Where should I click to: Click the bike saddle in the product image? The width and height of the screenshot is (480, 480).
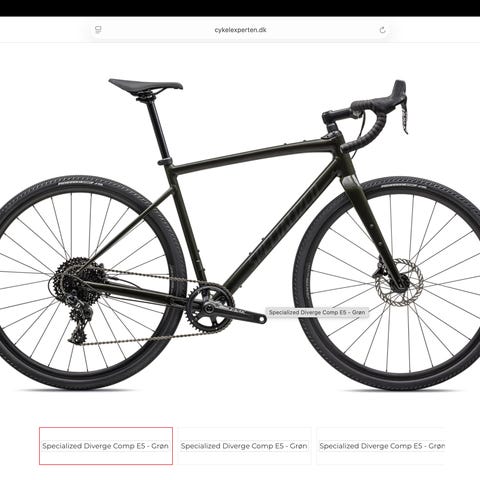[x=146, y=84]
